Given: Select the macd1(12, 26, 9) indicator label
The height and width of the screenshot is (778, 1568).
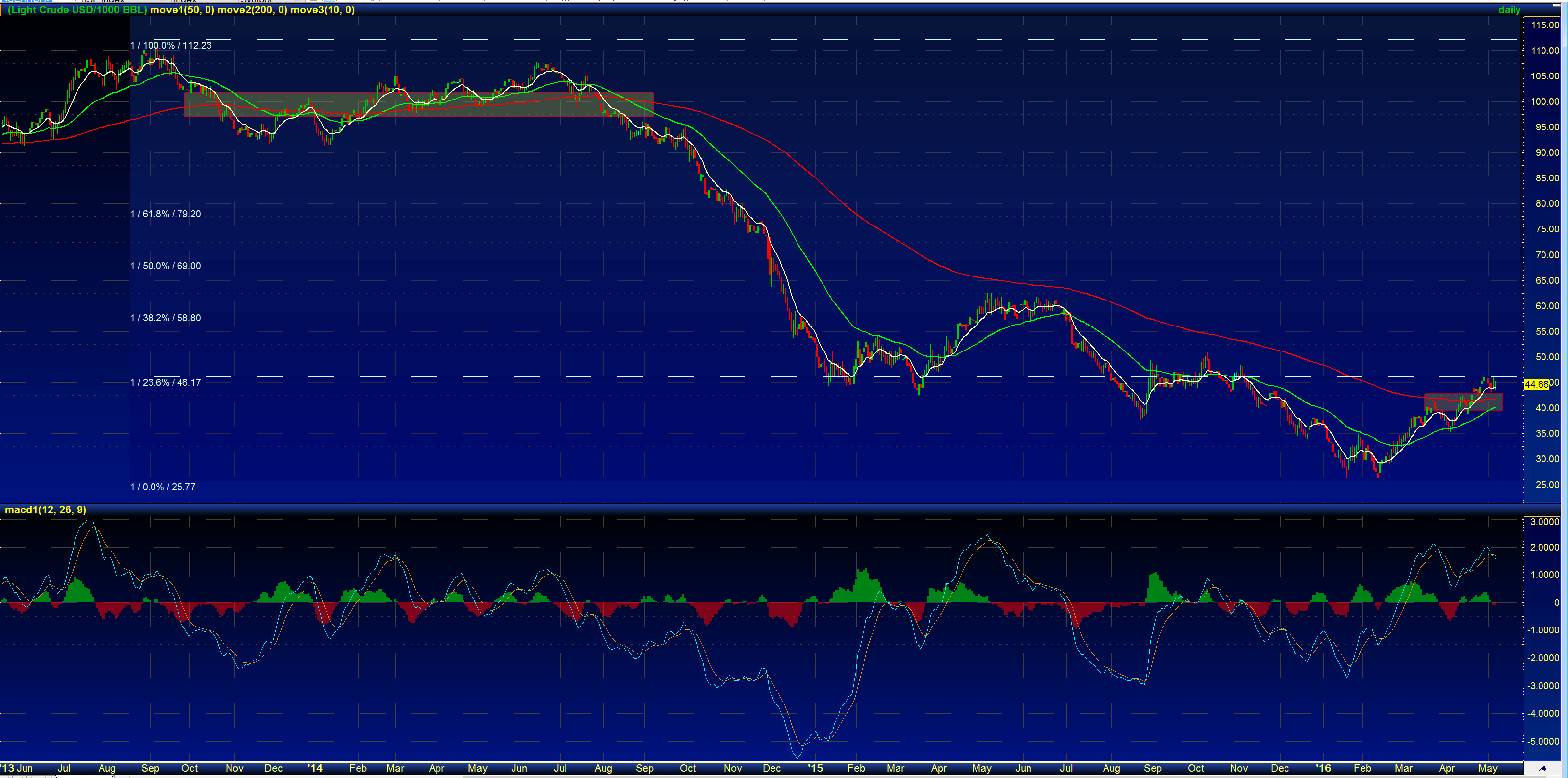Looking at the screenshot, I should pos(46,510).
